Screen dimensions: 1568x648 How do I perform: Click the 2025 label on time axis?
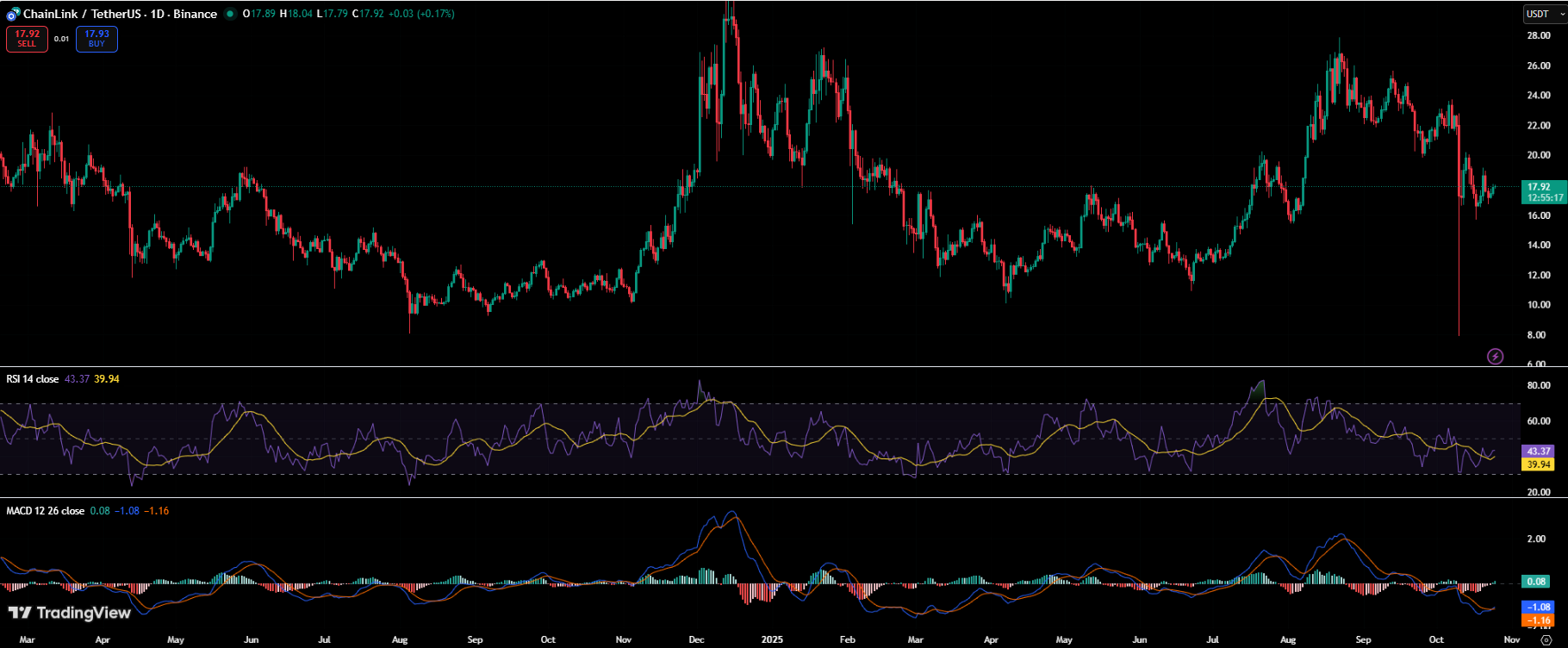[772, 640]
